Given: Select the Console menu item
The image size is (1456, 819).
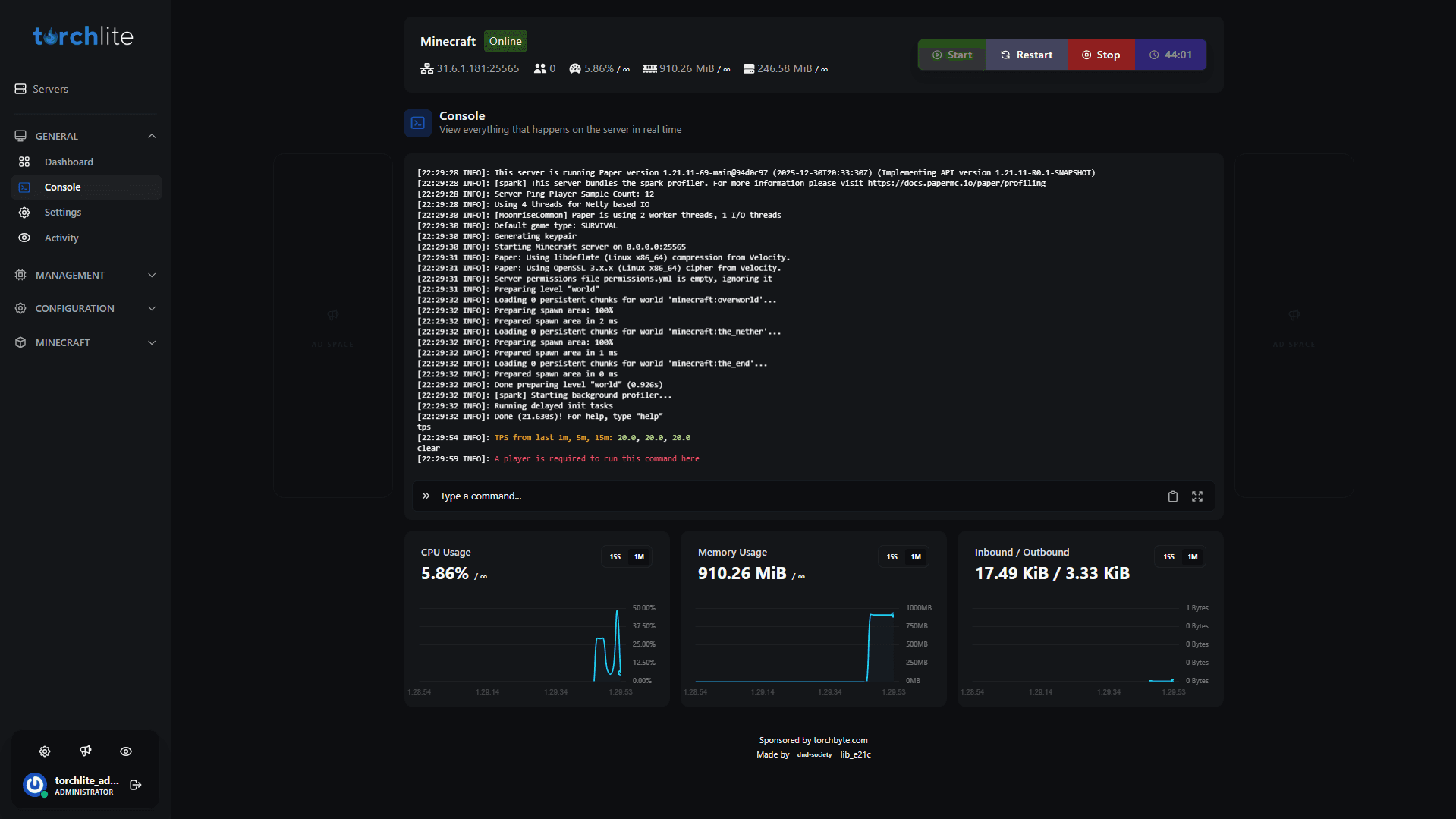Looking at the screenshot, I should click(86, 187).
